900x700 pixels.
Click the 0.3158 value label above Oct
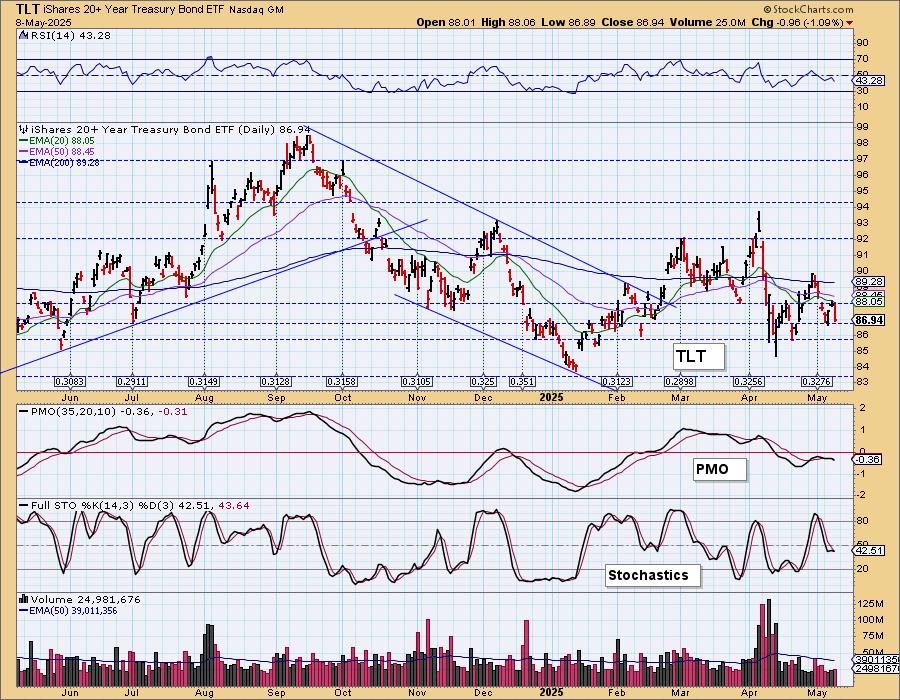coord(342,382)
